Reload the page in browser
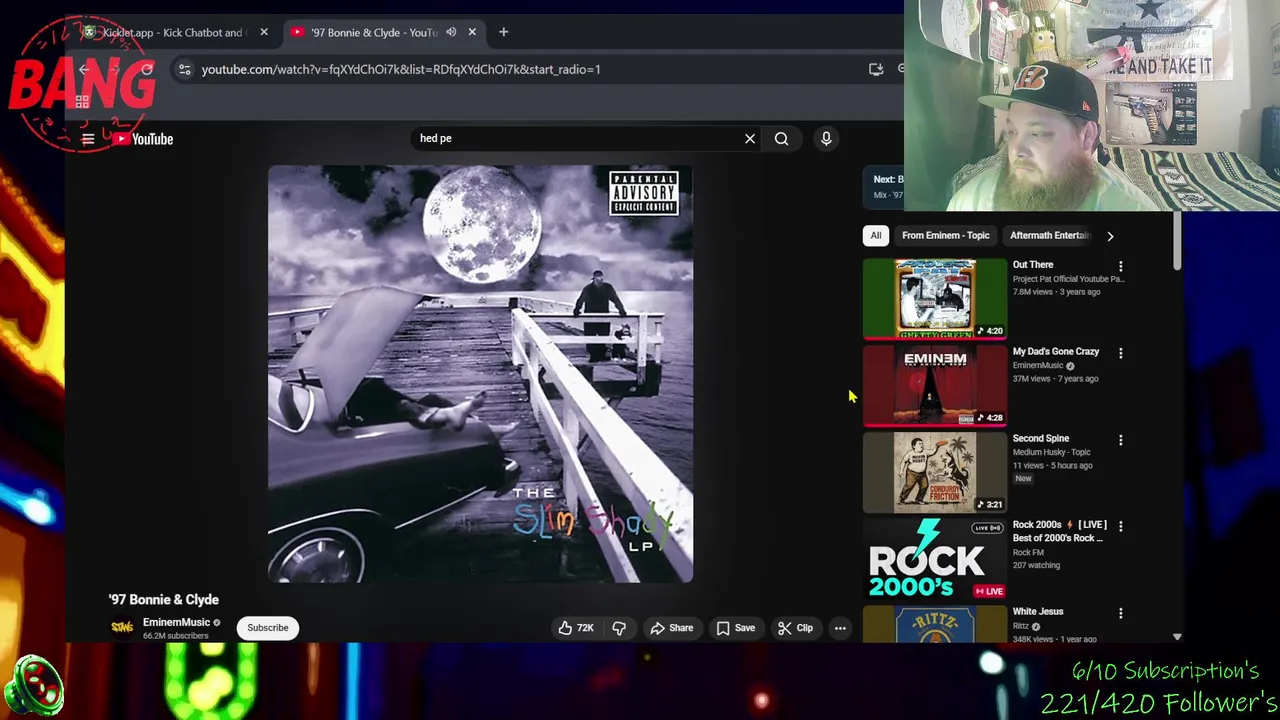This screenshot has width=1280, height=720. 147,69
